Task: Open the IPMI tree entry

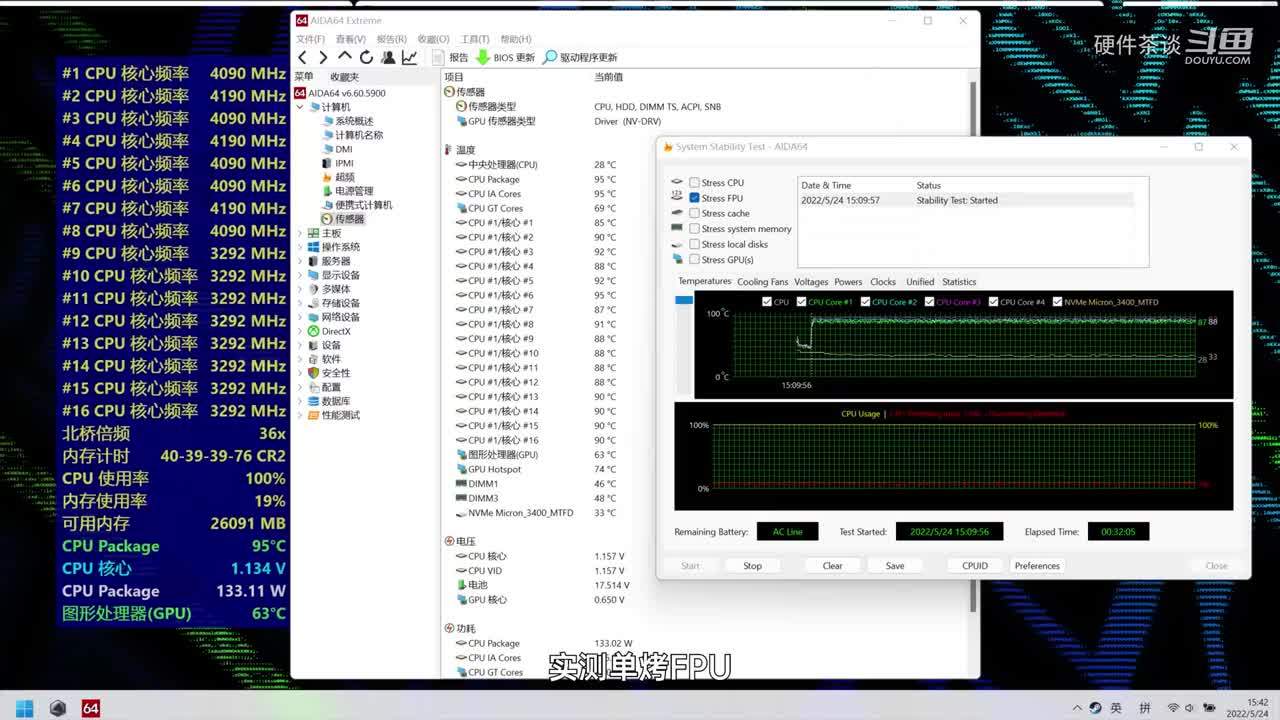Action: pyautogui.click(x=337, y=163)
